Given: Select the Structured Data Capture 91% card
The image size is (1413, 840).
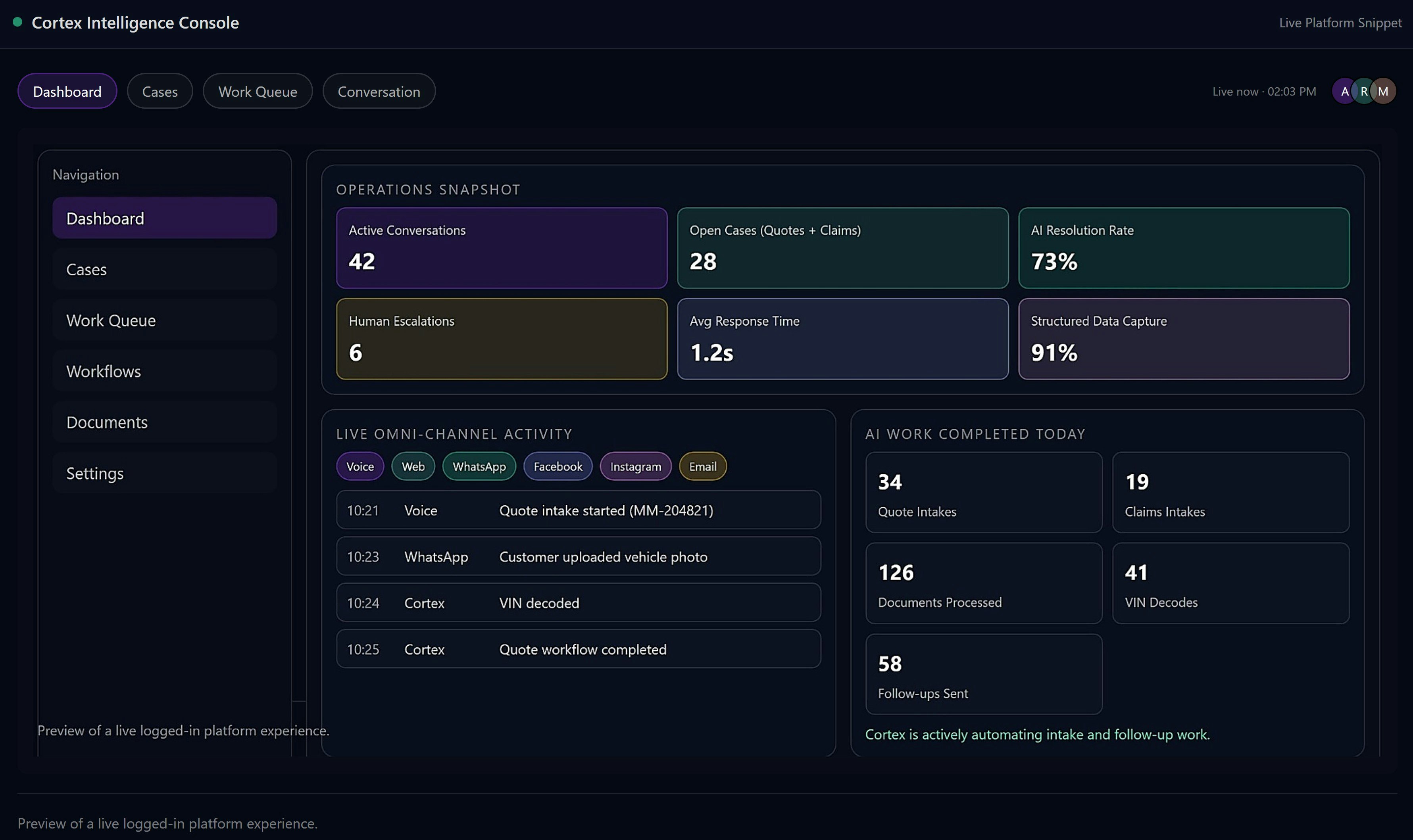Looking at the screenshot, I should point(1184,338).
